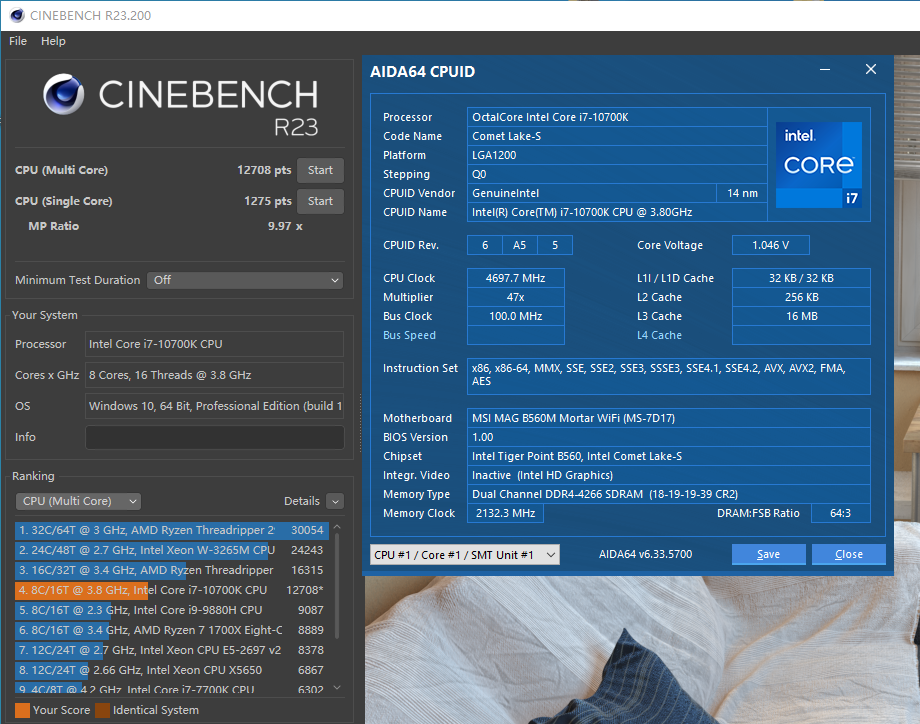
Task: Expand the ranking Details dropdown arrow
Action: point(335,502)
